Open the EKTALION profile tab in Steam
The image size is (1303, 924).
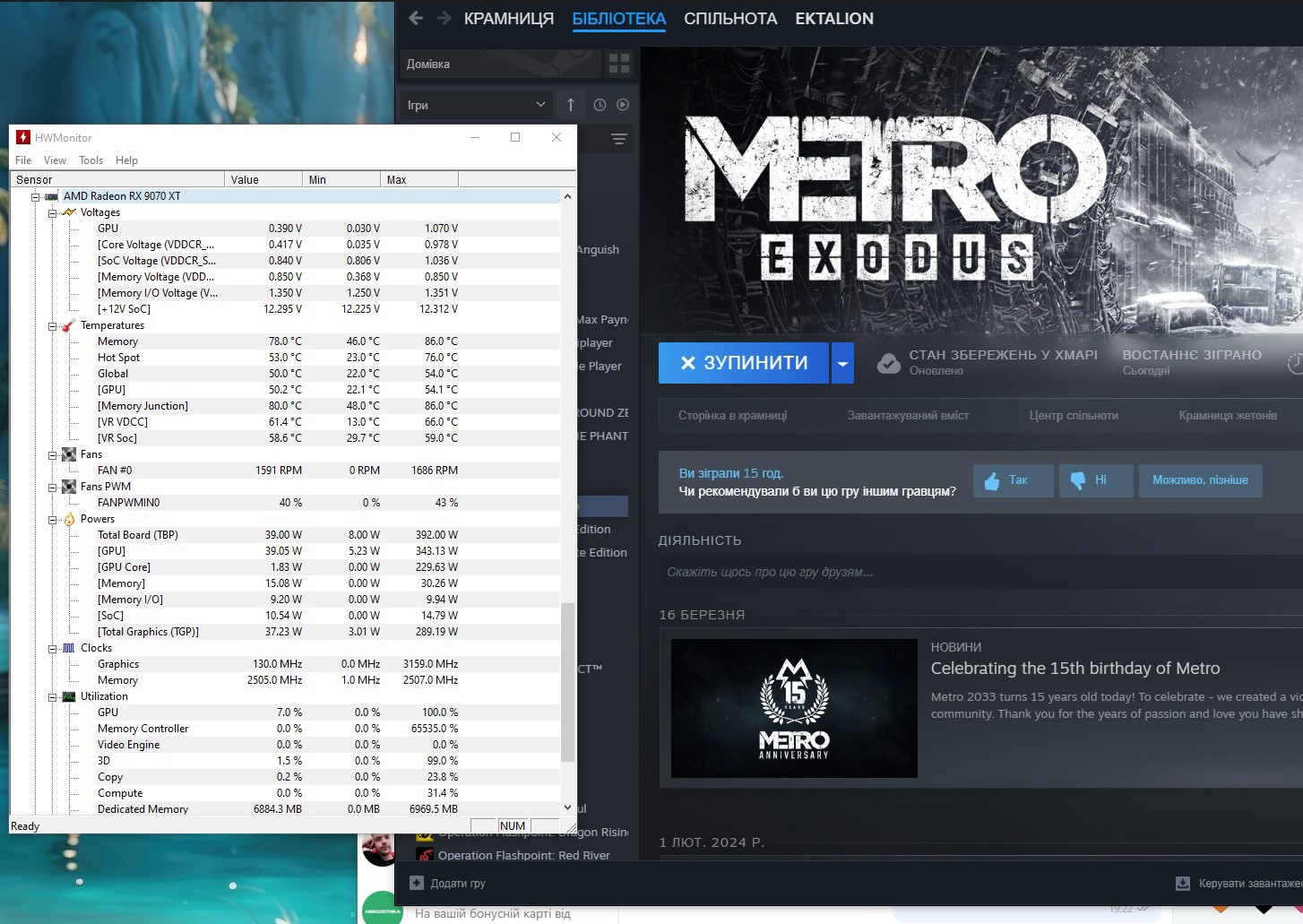click(834, 19)
